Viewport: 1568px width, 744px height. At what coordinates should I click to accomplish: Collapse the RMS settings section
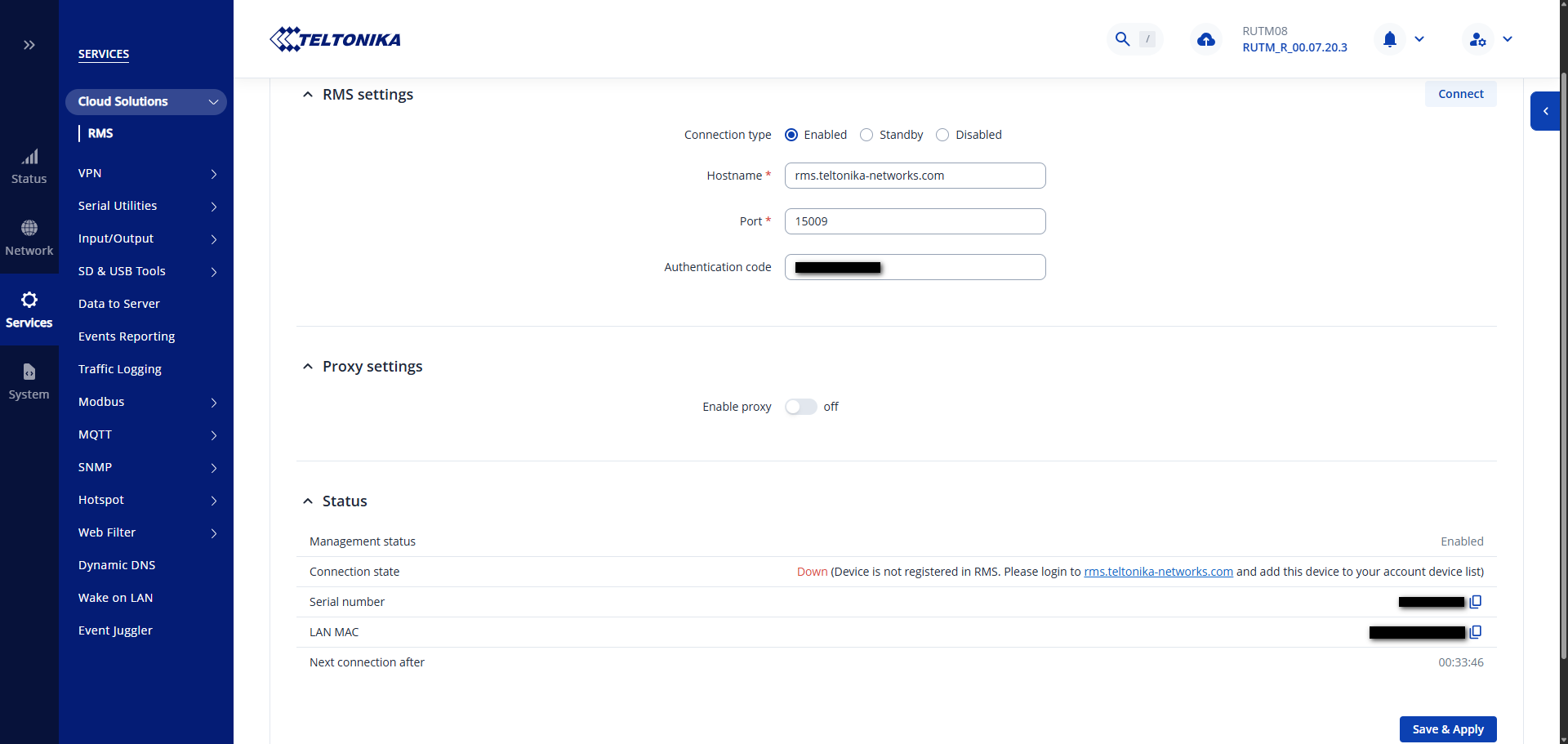click(x=308, y=95)
